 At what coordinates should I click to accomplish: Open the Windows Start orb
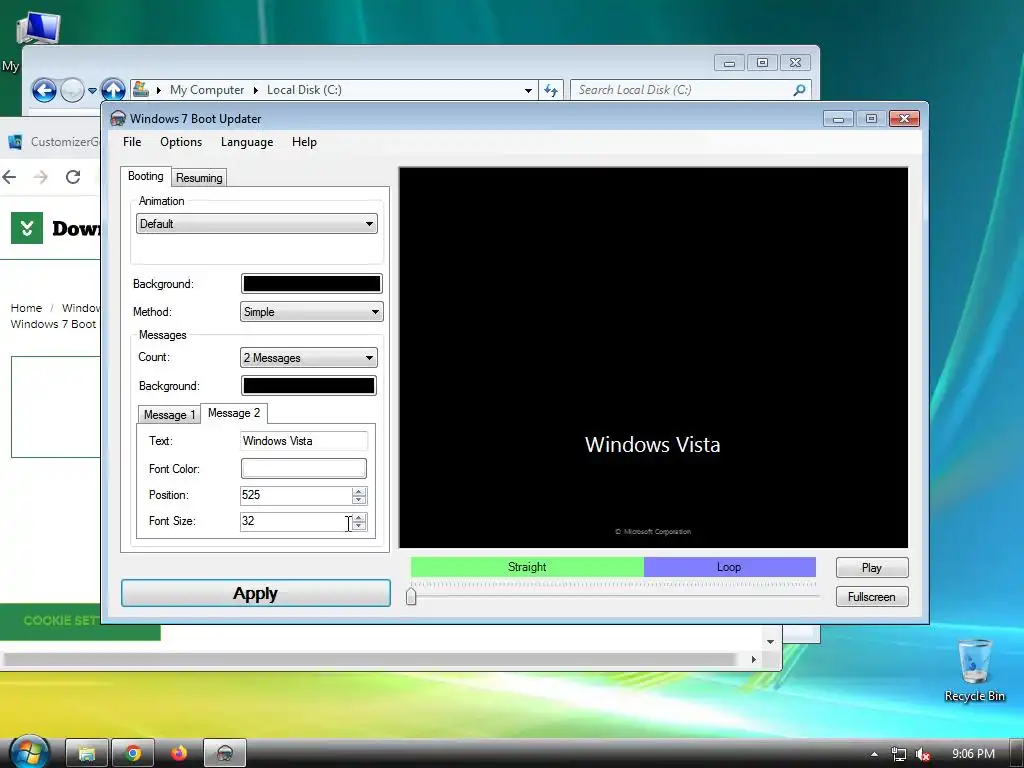pyautogui.click(x=29, y=752)
